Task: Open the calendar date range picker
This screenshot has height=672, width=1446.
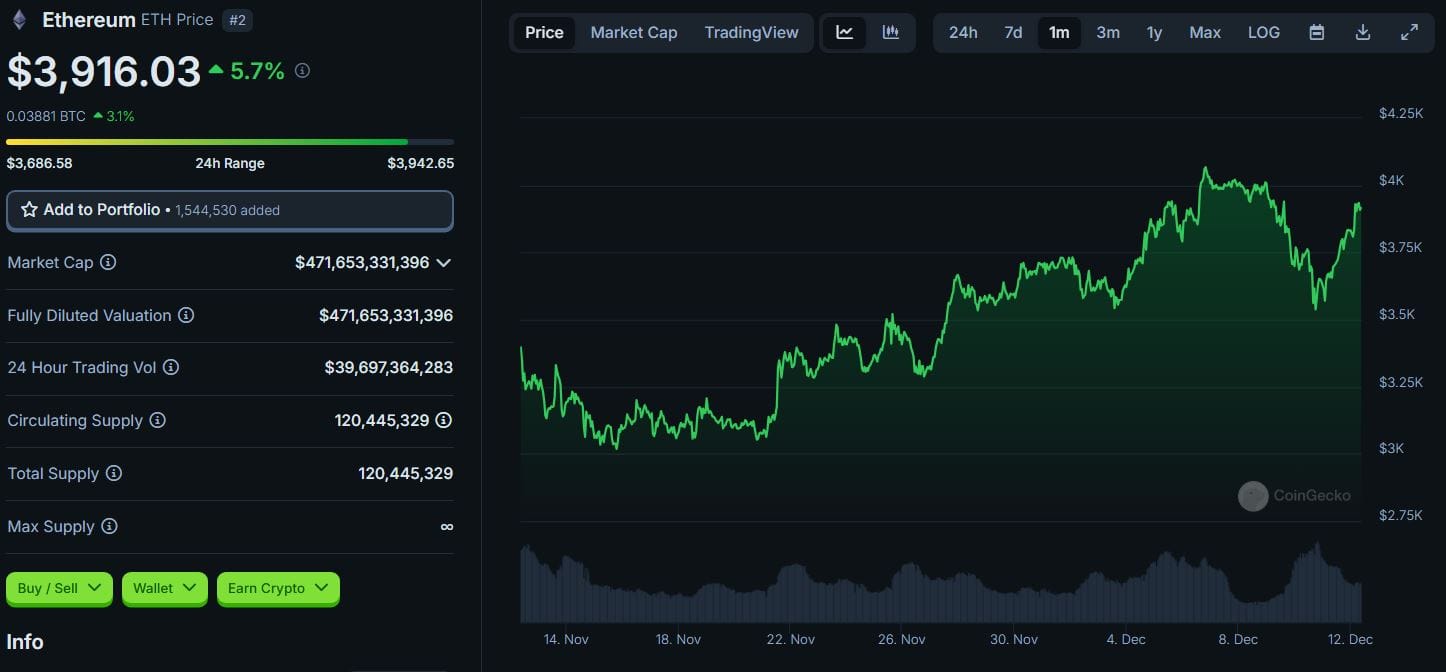Action: tap(1317, 32)
